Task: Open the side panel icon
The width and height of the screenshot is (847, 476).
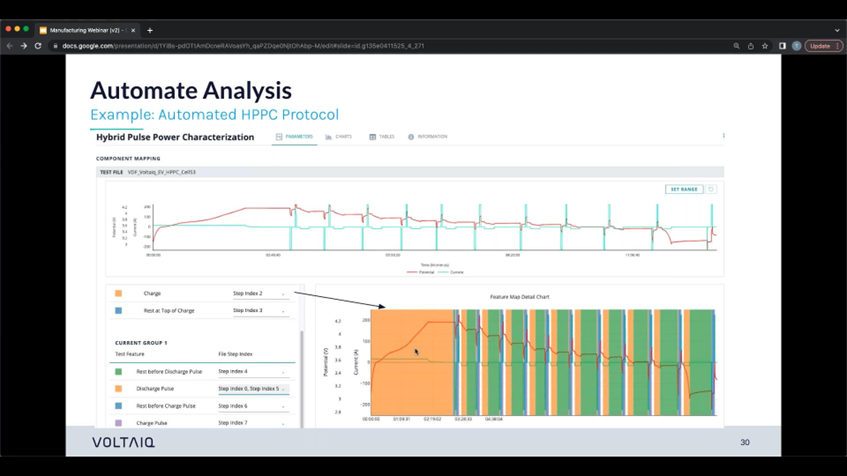Action: click(x=782, y=46)
